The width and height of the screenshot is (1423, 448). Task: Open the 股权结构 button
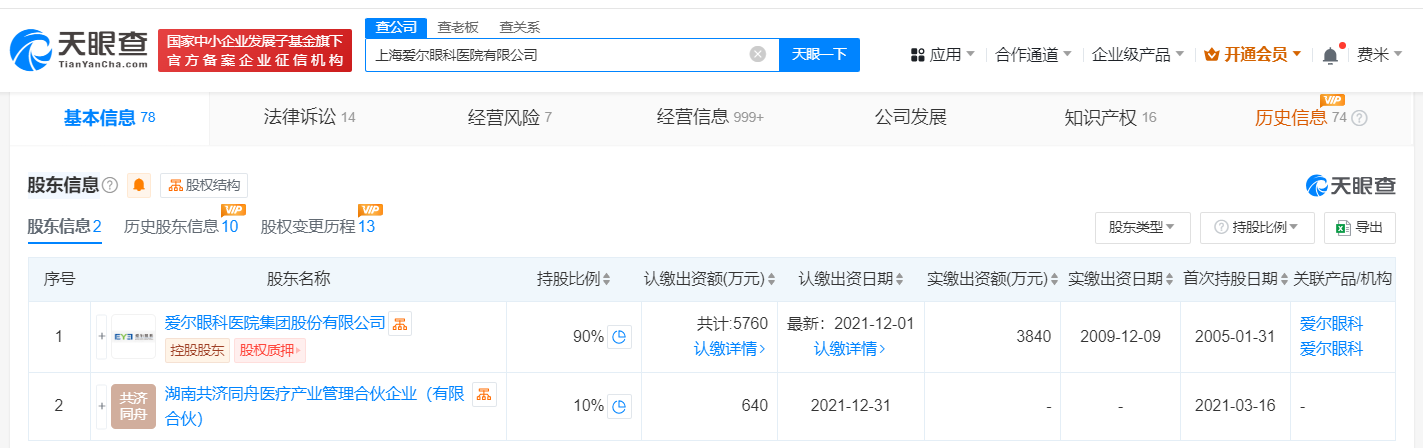click(204, 185)
